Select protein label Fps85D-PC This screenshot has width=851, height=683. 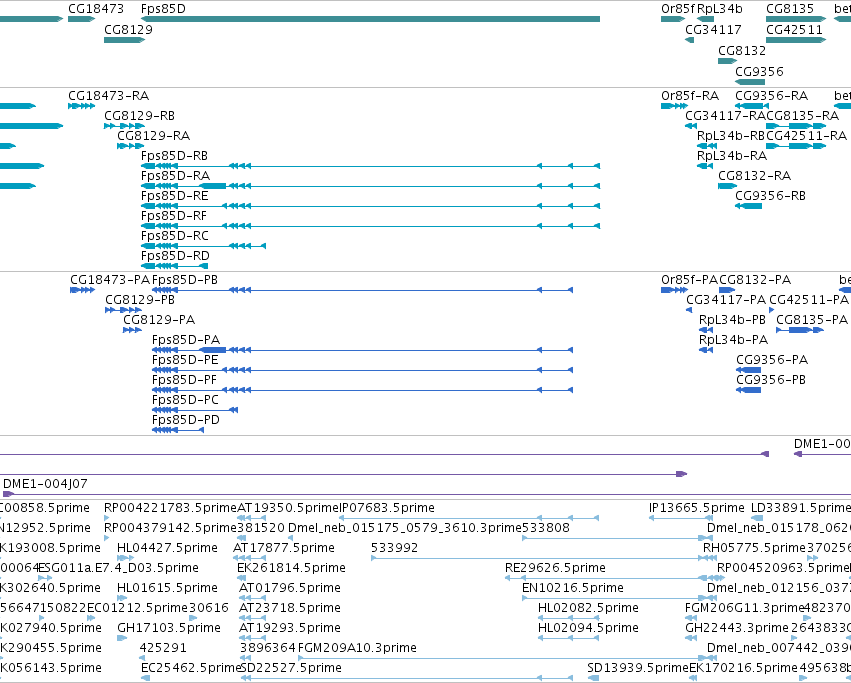(185, 401)
